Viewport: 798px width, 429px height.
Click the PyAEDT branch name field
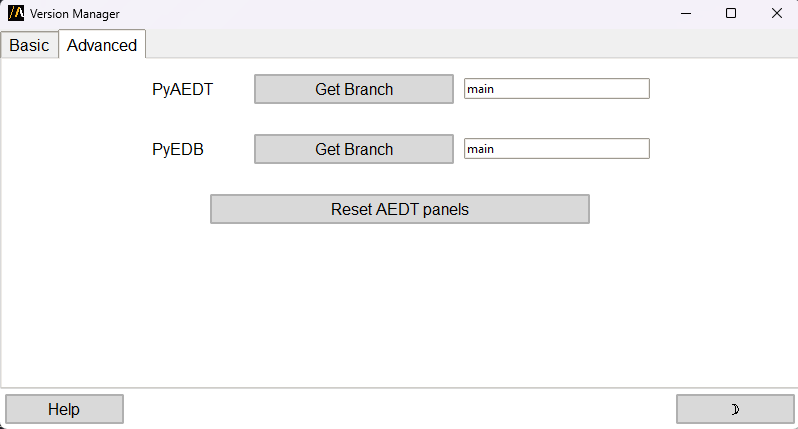556,89
